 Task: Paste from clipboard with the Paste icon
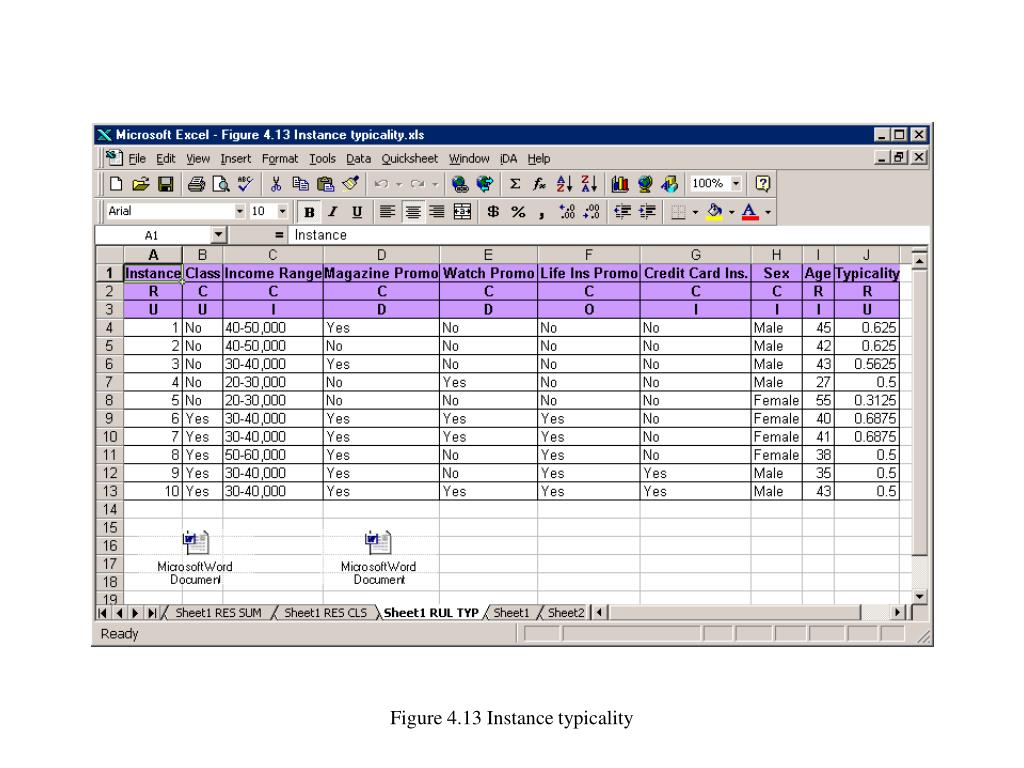tap(325, 184)
